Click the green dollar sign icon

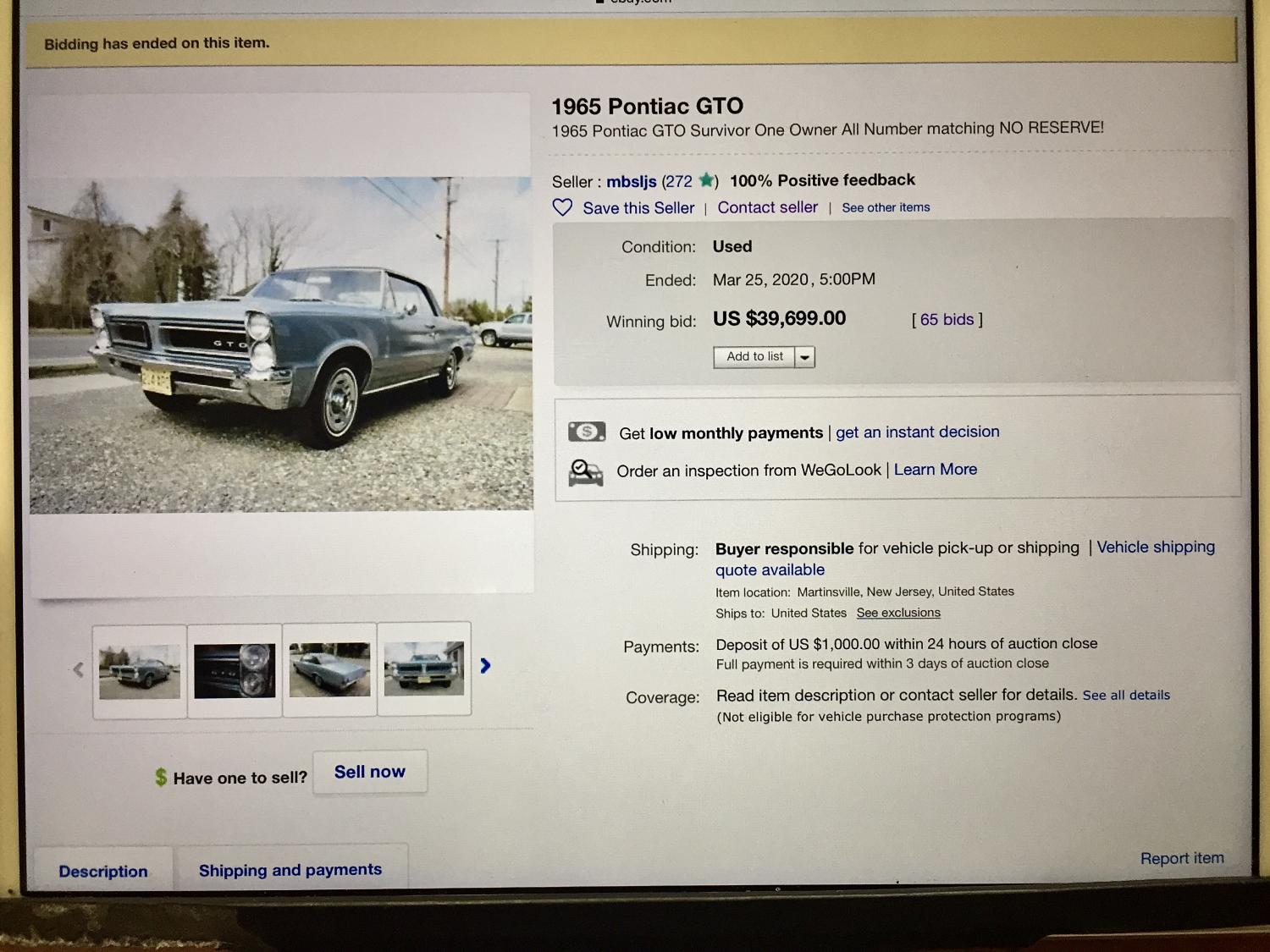coord(161,777)
